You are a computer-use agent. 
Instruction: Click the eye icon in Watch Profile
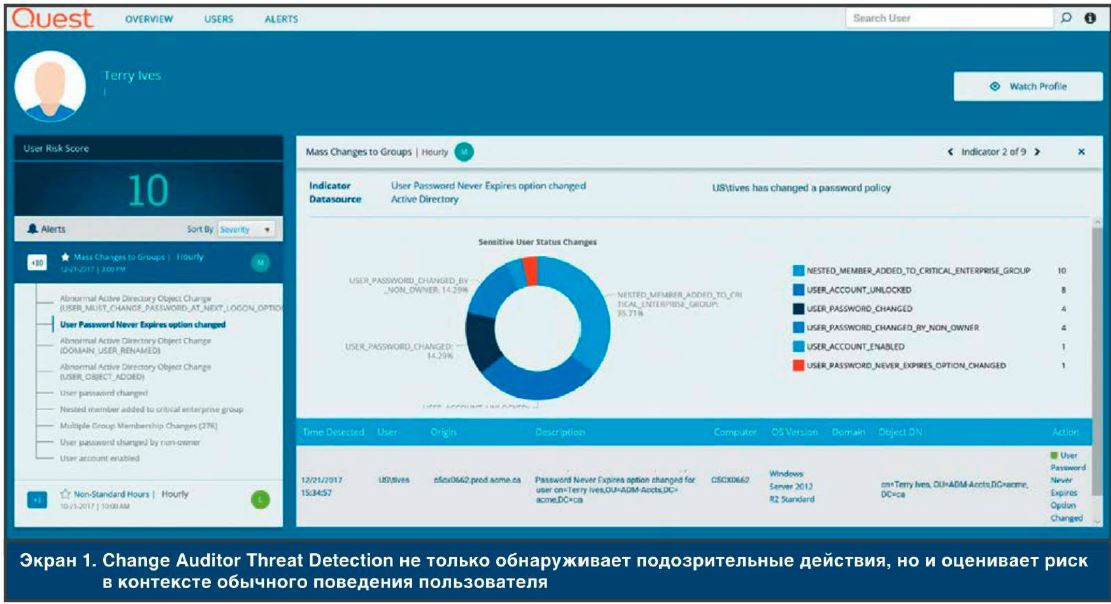(x=995, y=86)
